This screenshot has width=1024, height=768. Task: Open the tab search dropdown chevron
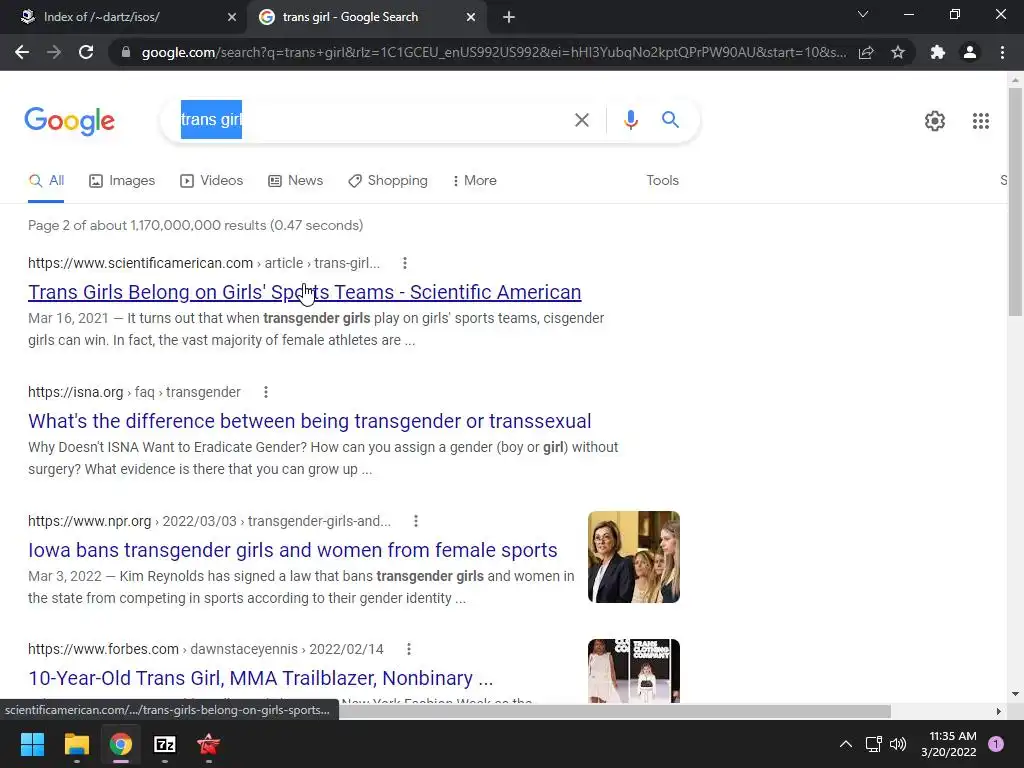pos(863,14)
